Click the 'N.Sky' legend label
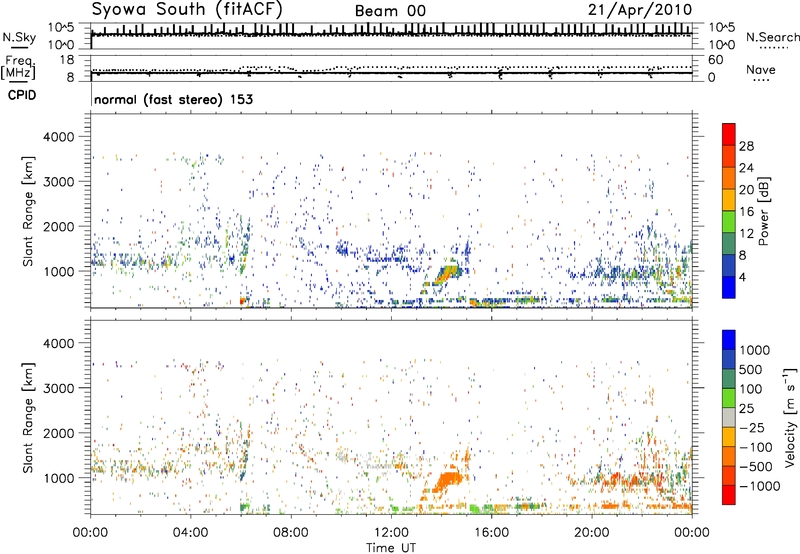This screenshot has width=800, height=554. [19, 37]
